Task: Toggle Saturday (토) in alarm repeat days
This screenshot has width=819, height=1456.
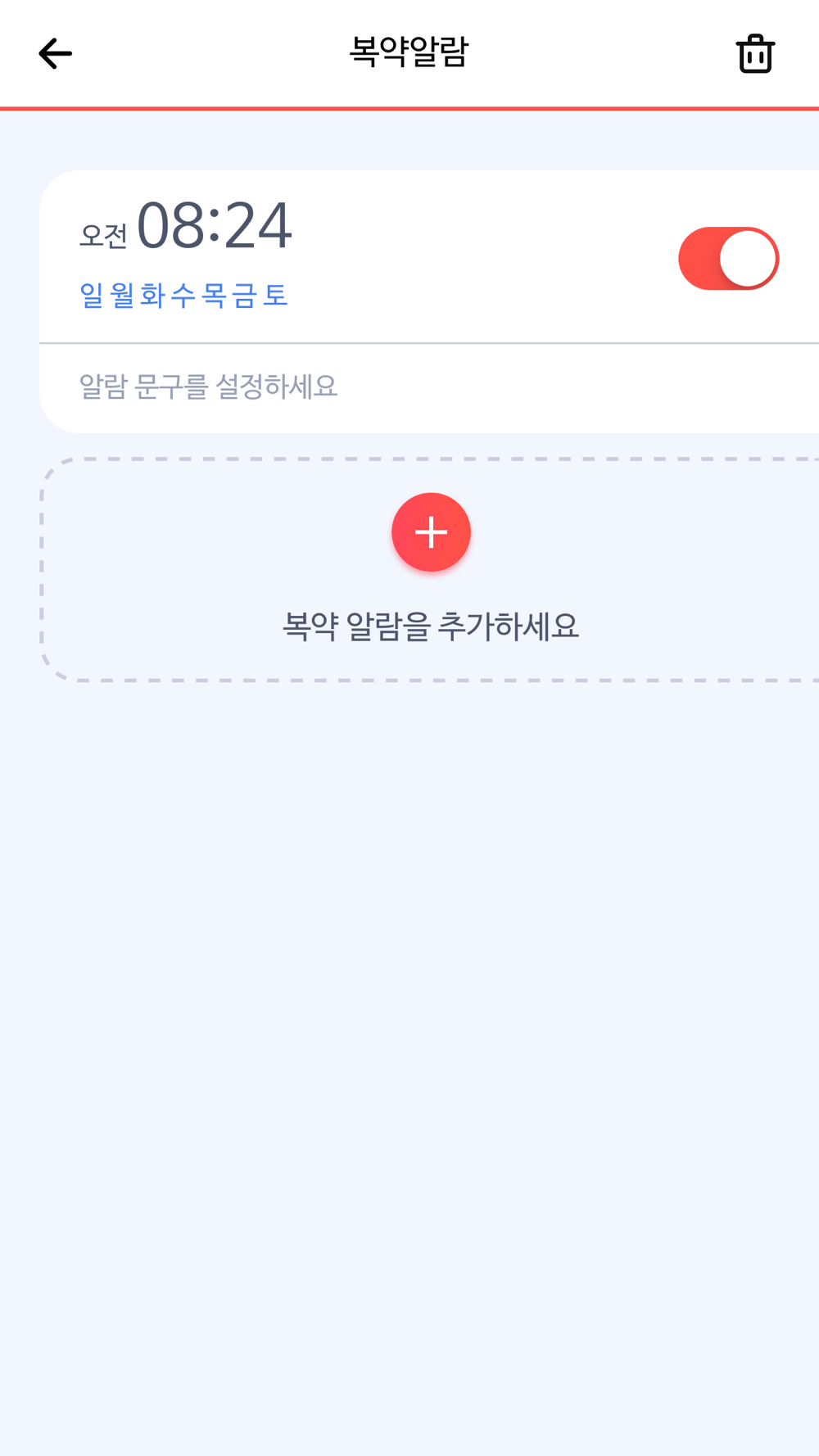Action: 275,295
